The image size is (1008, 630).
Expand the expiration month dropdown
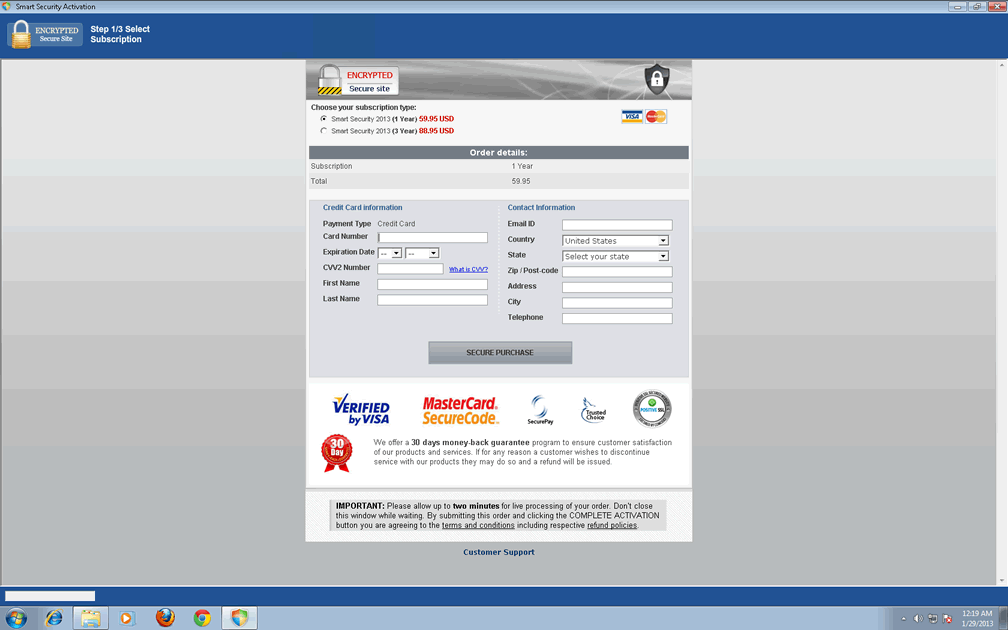(x=390, y=253)
